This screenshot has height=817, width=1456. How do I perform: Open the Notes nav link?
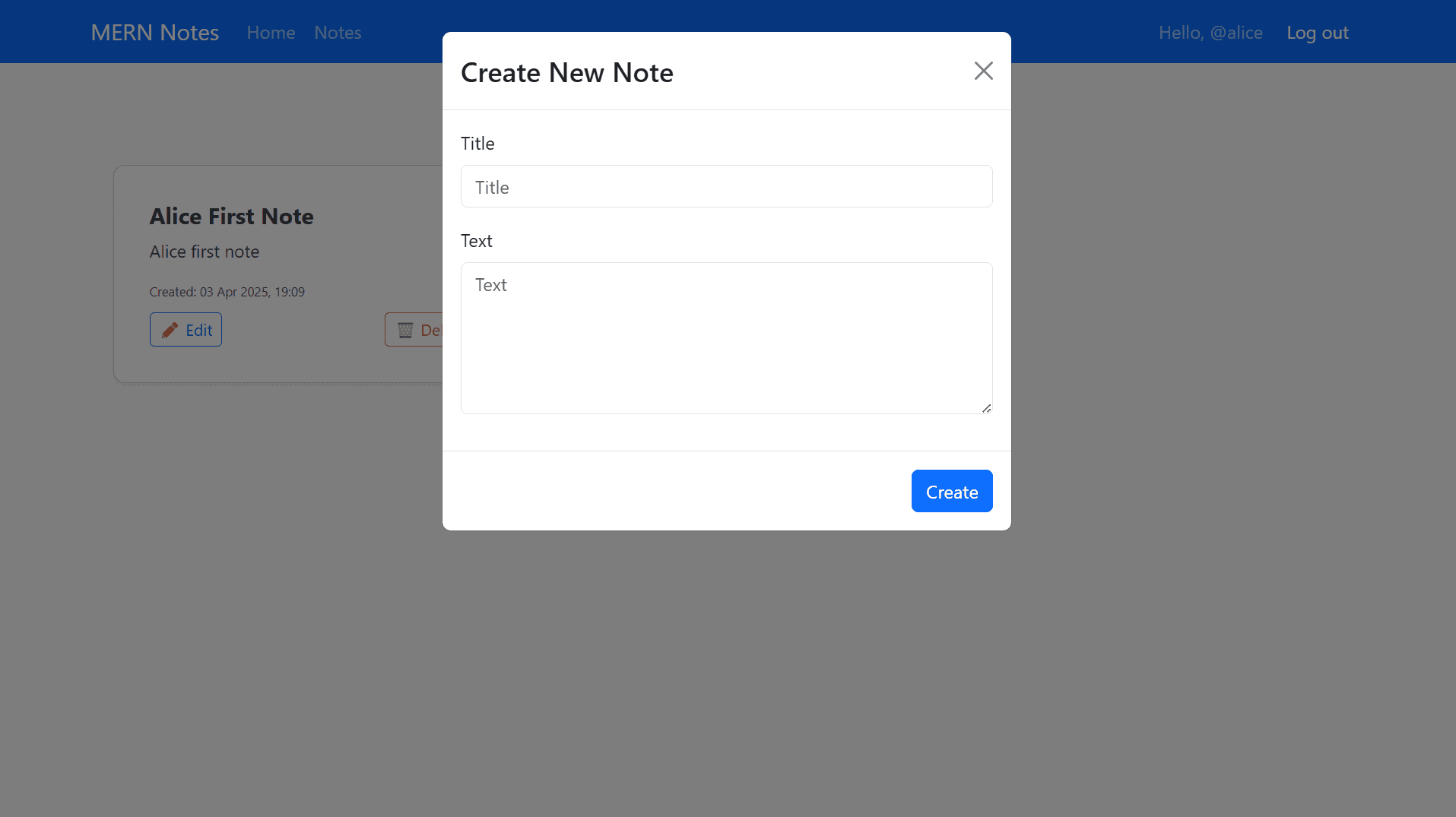click(x=338, y=33)
